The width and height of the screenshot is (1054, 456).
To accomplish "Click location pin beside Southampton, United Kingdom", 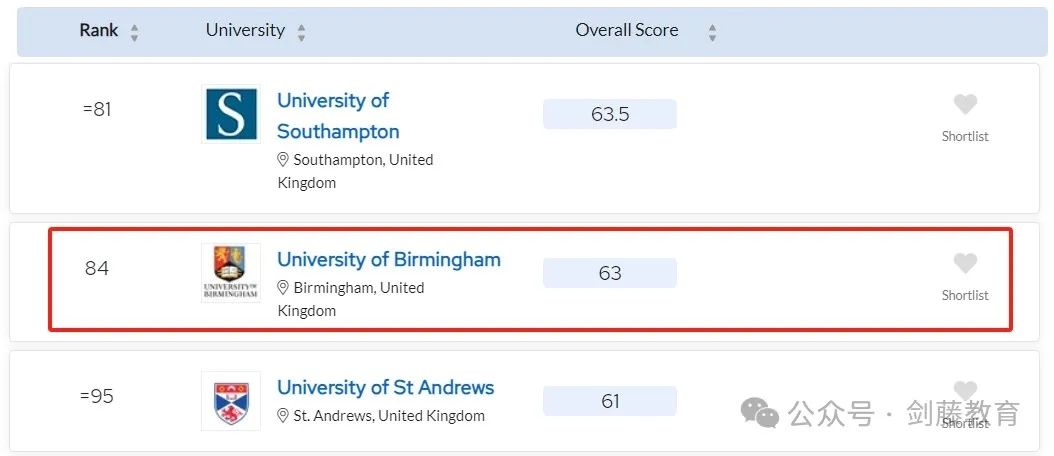I will click(283, 160).
